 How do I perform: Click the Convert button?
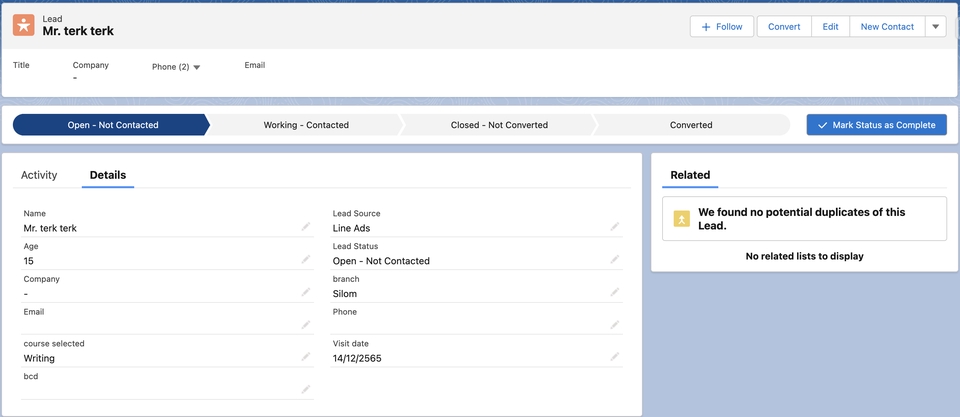784,27
